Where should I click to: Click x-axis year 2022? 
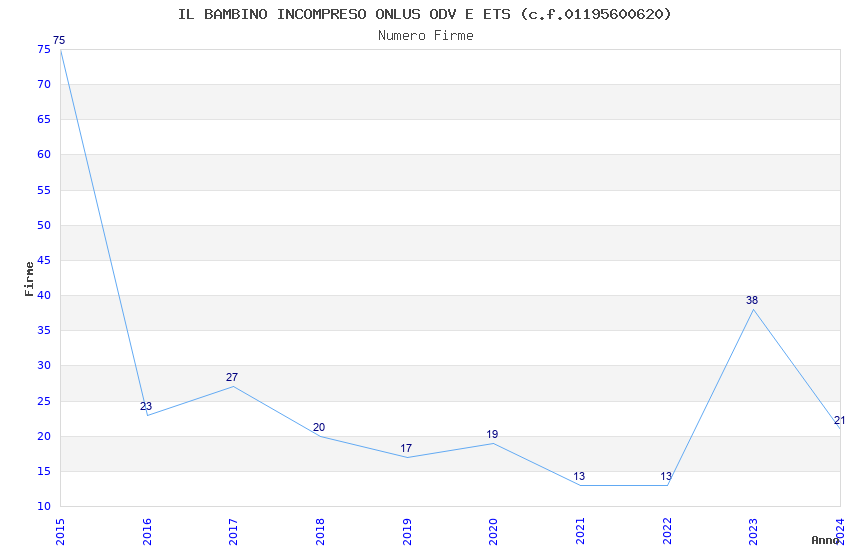click(x=667, y=531)
